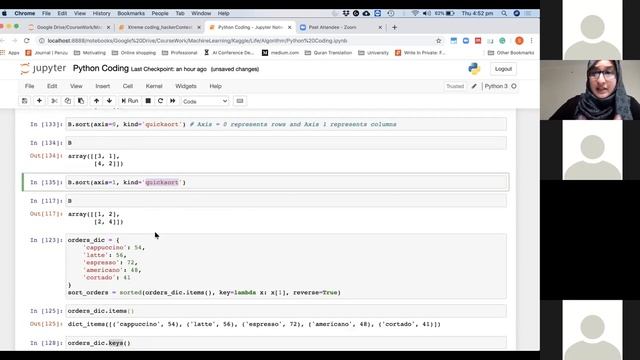Click the Logout button

click(x=503, y=69)
